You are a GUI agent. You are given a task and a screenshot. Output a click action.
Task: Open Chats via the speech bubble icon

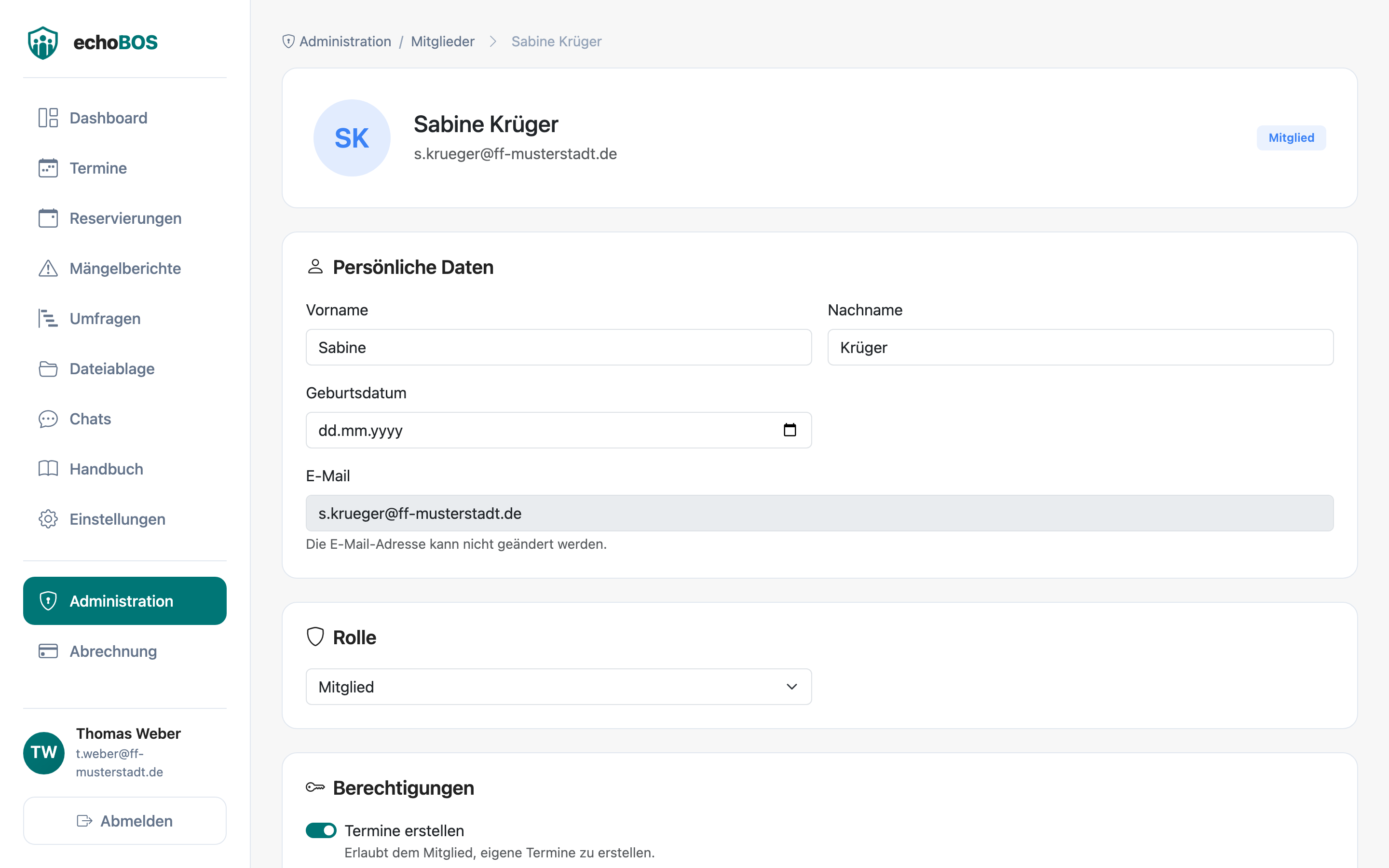(x=48, y=419)
